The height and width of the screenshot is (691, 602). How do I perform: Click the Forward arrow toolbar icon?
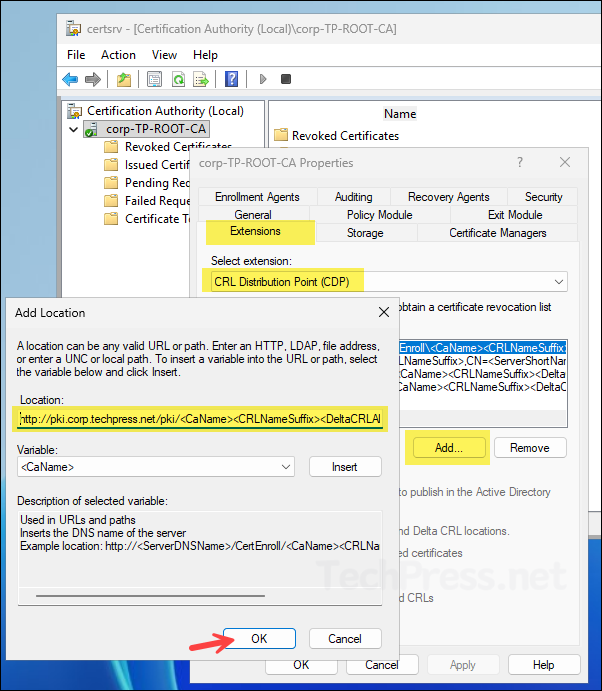pyautogui.click(x=93, y=79)
